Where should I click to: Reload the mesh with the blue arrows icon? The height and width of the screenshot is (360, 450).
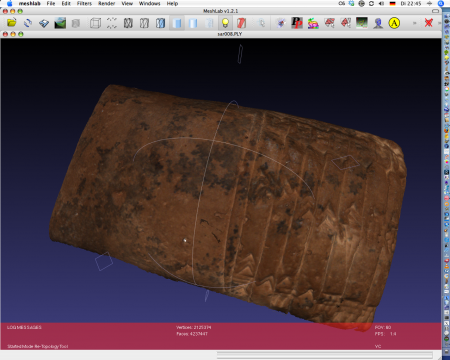point(28,23)
